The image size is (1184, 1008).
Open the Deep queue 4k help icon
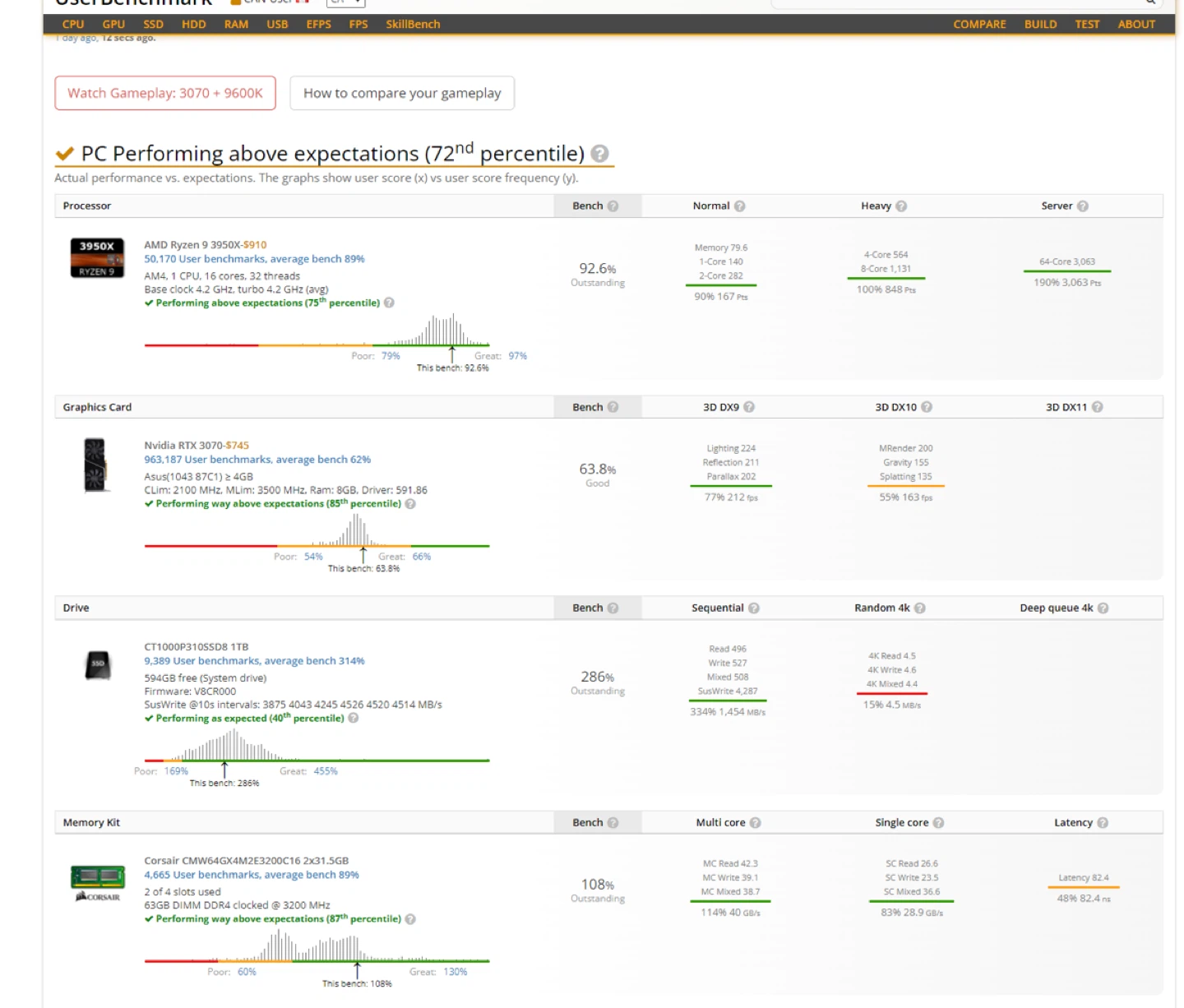(x=1103, y=608)
